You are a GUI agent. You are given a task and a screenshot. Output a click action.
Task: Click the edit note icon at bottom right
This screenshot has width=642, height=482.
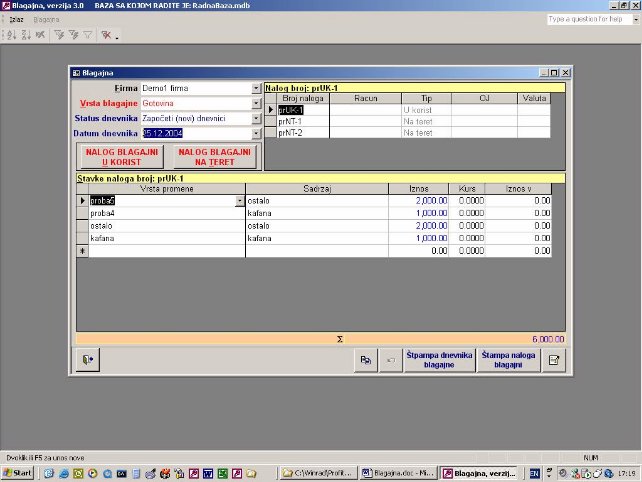tap(554, 361)
